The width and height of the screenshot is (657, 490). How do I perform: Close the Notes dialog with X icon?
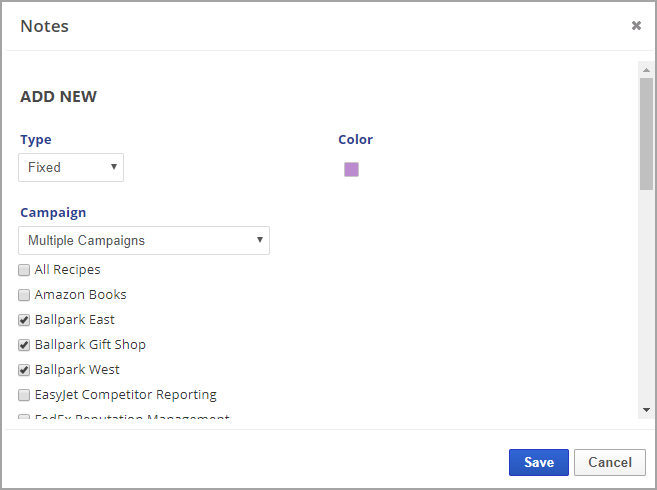tap(636, 26)
